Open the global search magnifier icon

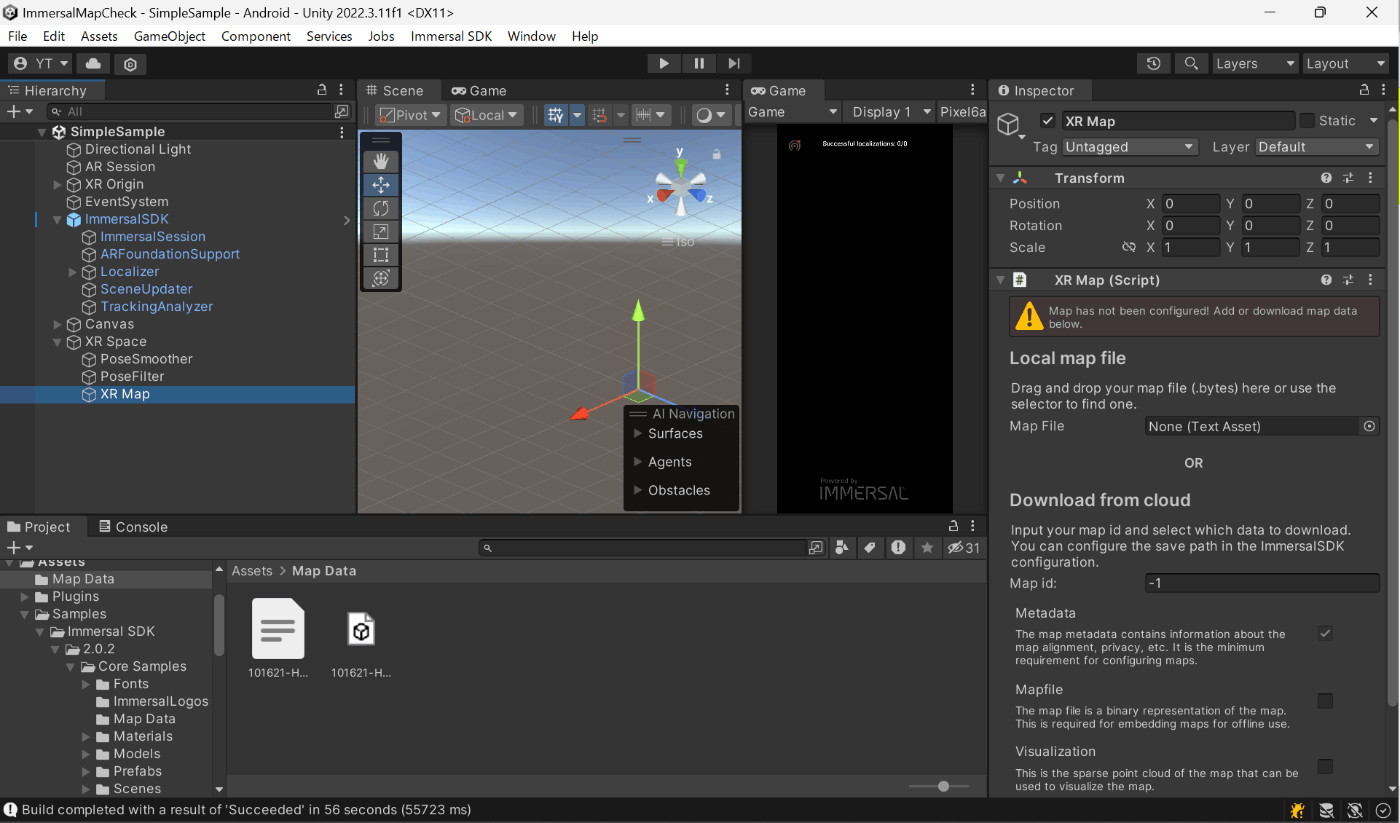(x=1190, y=63)
